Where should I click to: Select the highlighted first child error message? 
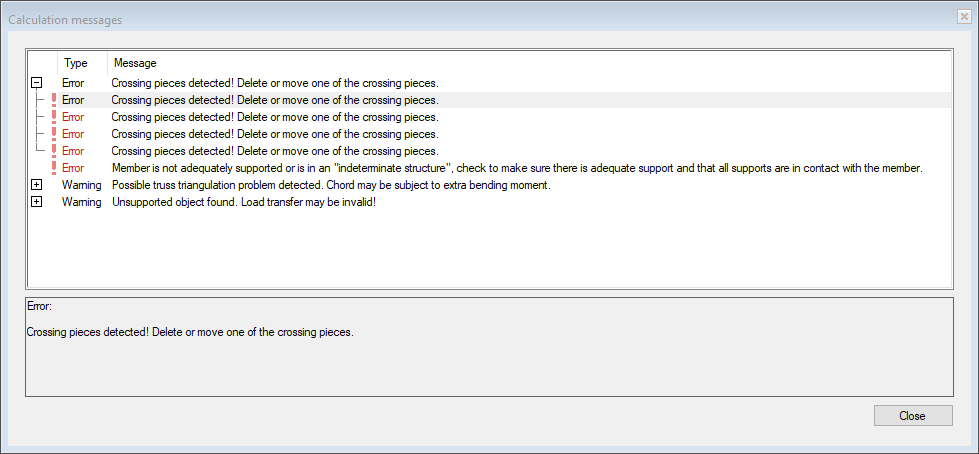click(x=274, y=100)
